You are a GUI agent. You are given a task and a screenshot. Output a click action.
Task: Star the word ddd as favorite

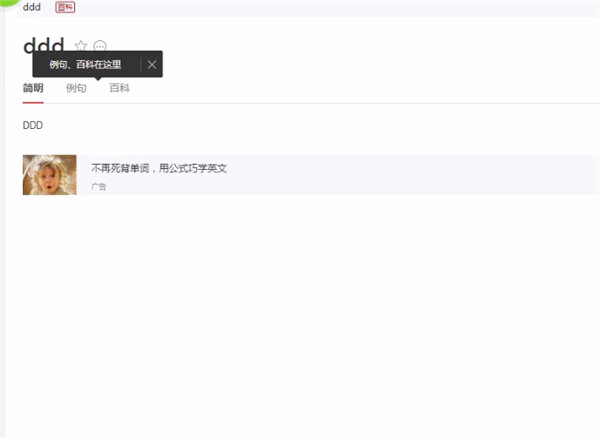click(80, 46)
